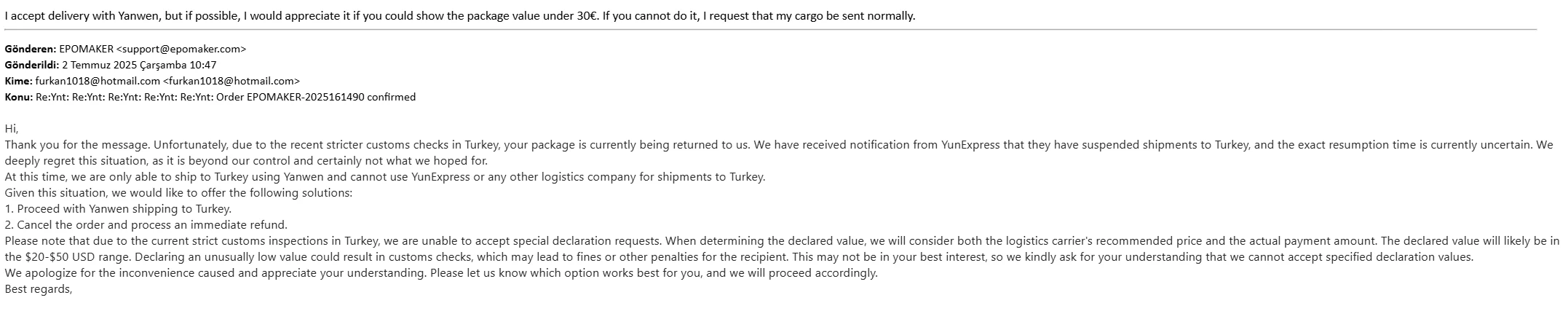Click the support@epomaker.com sender address
Screen dimensions: 1568x311
[x=181, y=50]
